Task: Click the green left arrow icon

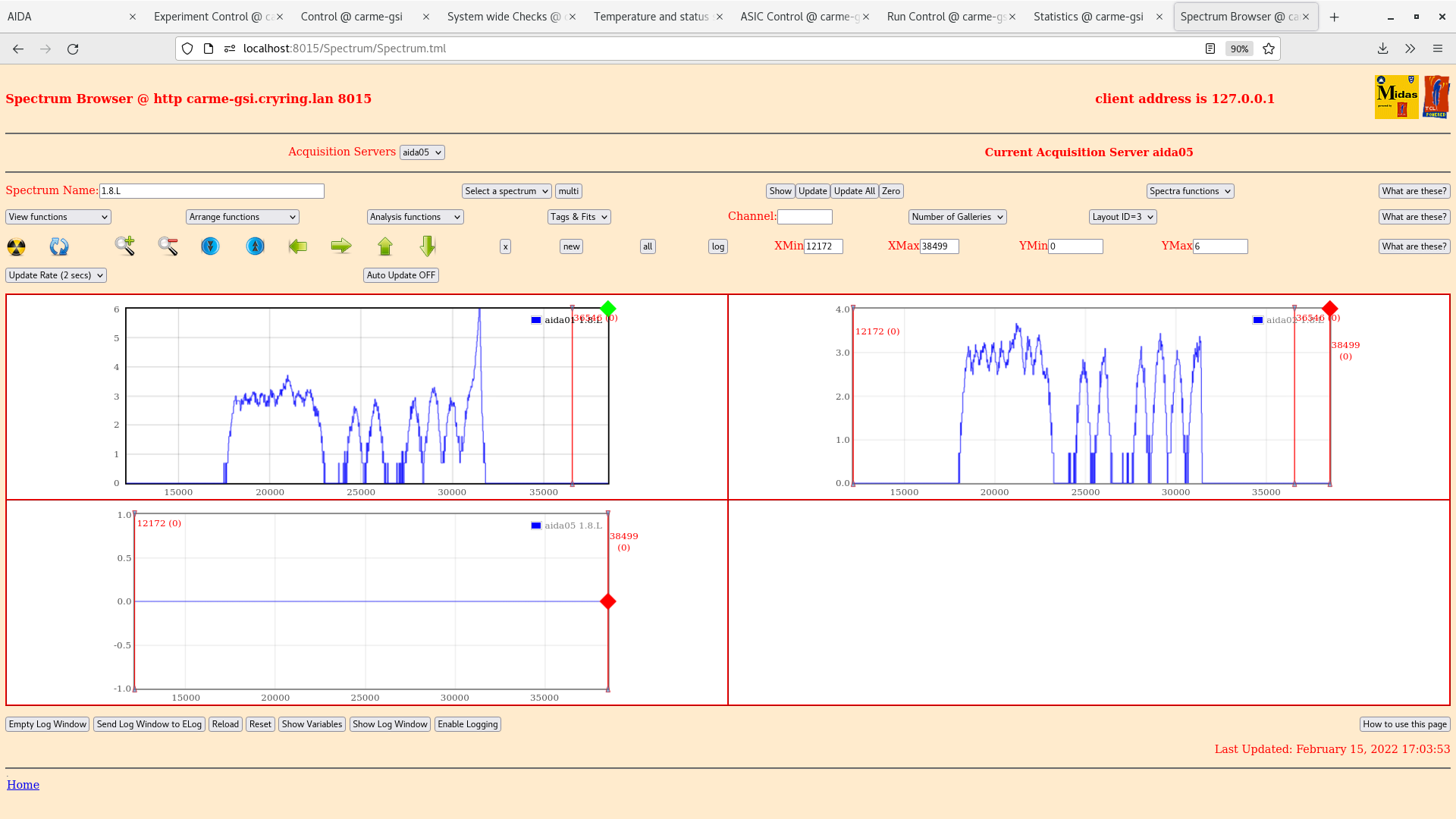Action: point(298,246)
